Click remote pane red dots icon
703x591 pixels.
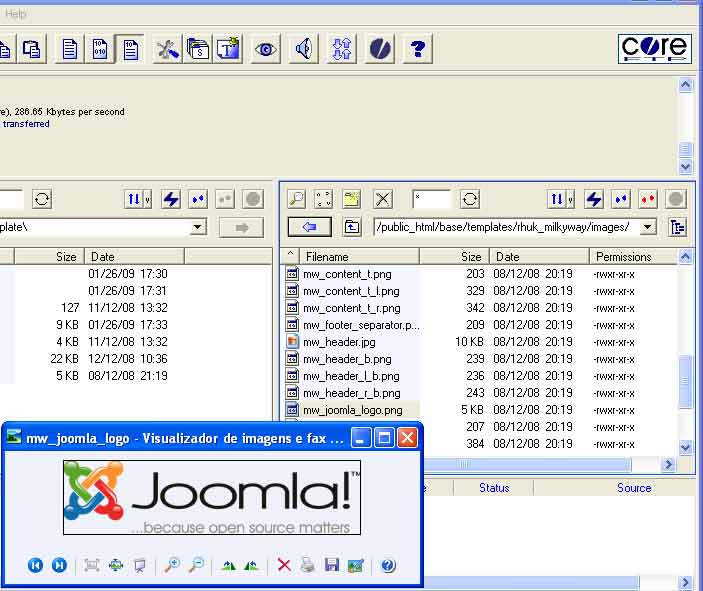(x=648, y=199)
